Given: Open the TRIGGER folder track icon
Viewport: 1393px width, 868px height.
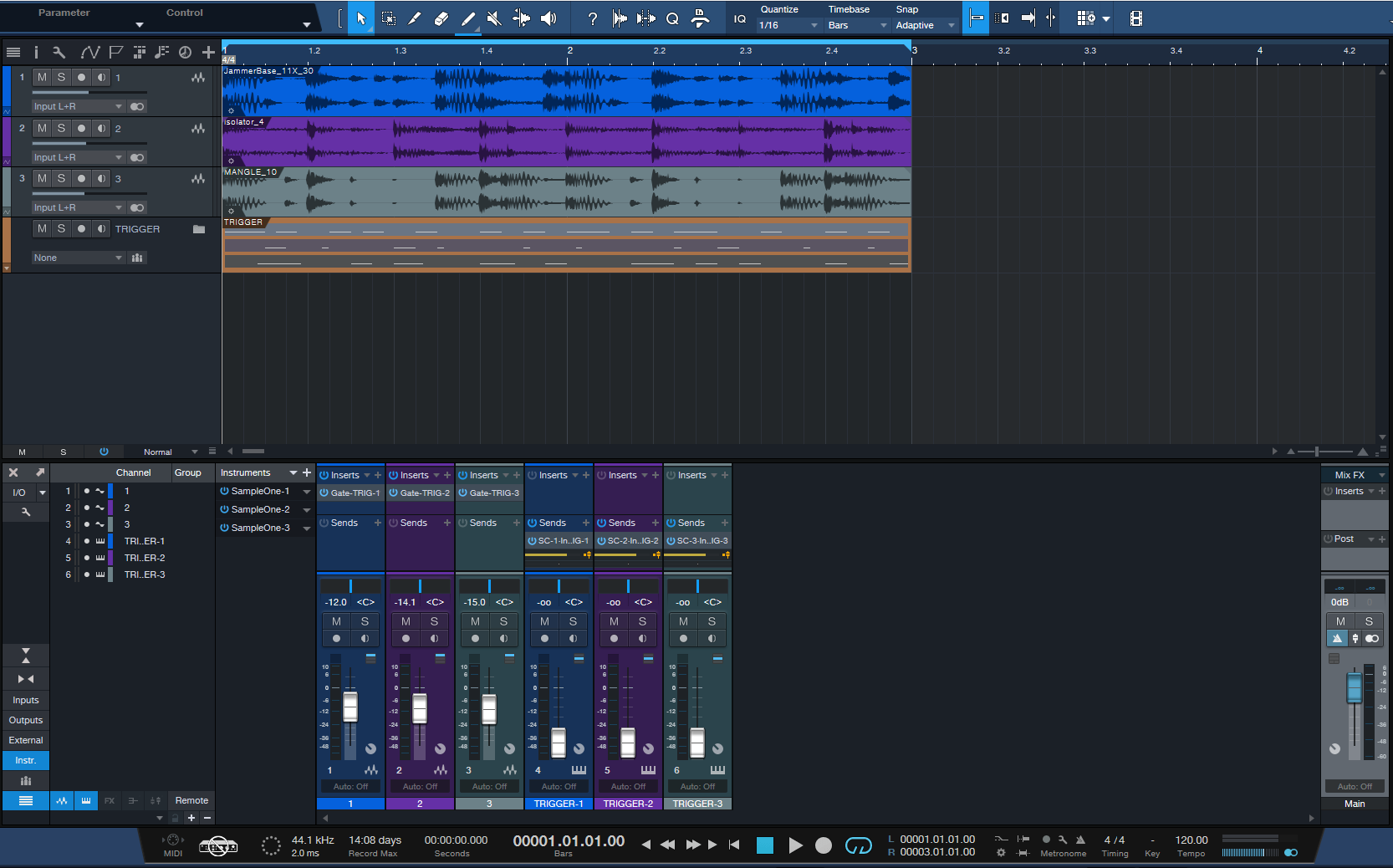Looking at the screenshot, I should (x=199, y=229).
